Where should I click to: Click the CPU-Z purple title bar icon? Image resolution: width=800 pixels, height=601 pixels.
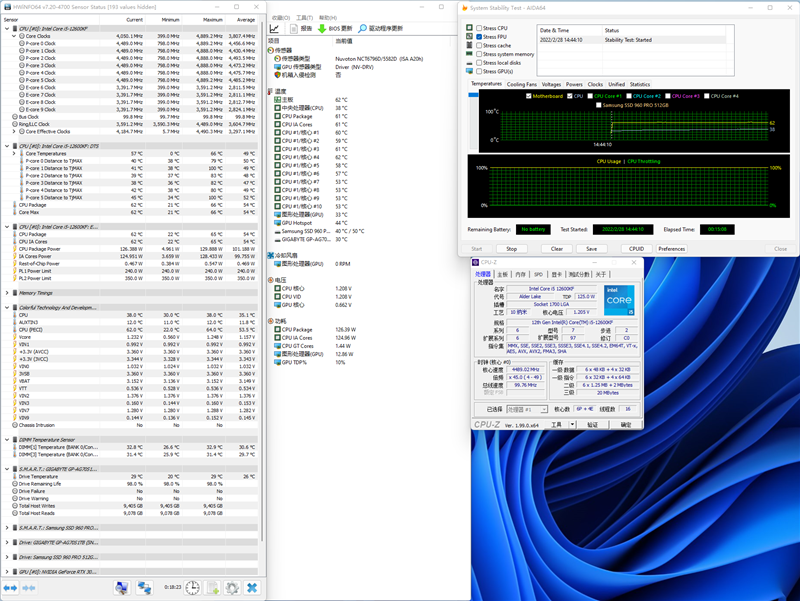click(x=476, y=262)
